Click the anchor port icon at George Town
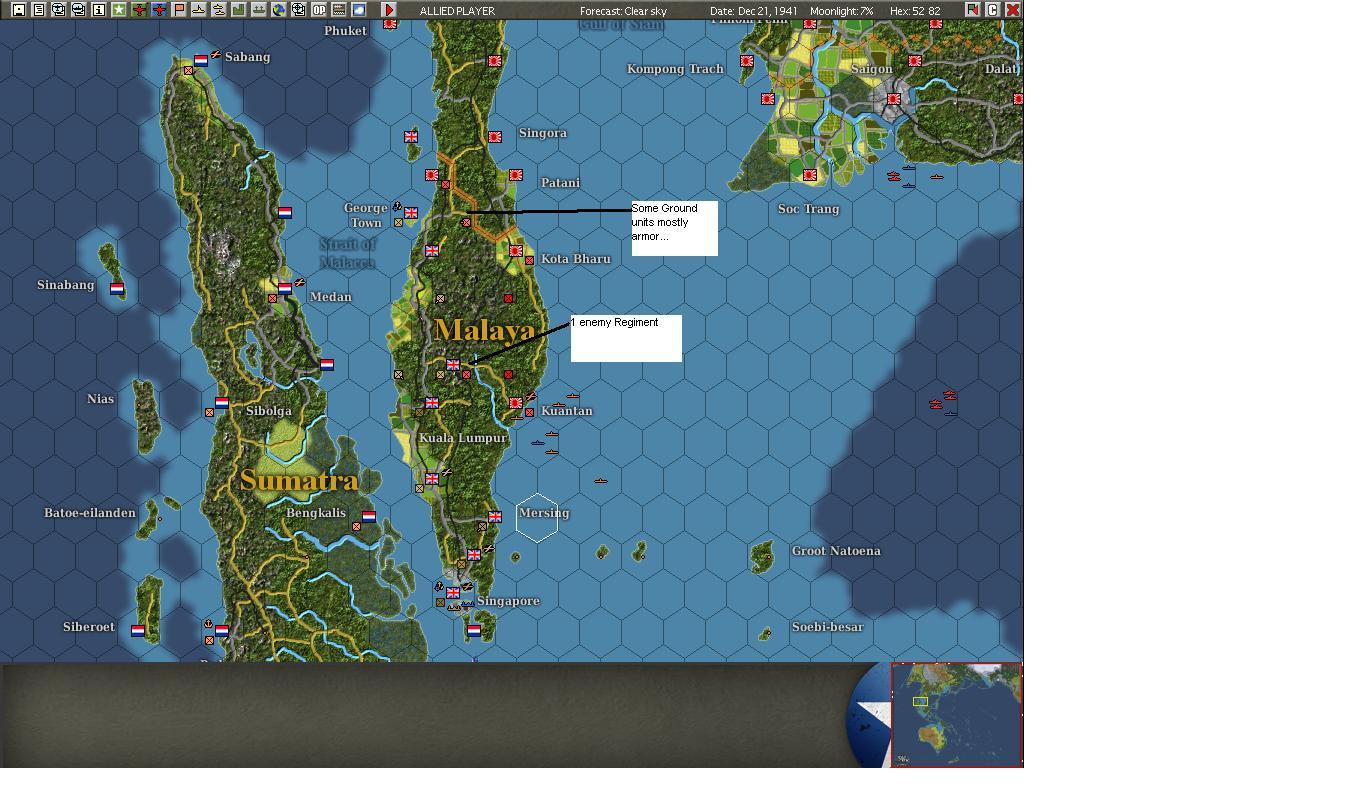1345x810 pixels. pyautogui.click(x=397, y=207)
